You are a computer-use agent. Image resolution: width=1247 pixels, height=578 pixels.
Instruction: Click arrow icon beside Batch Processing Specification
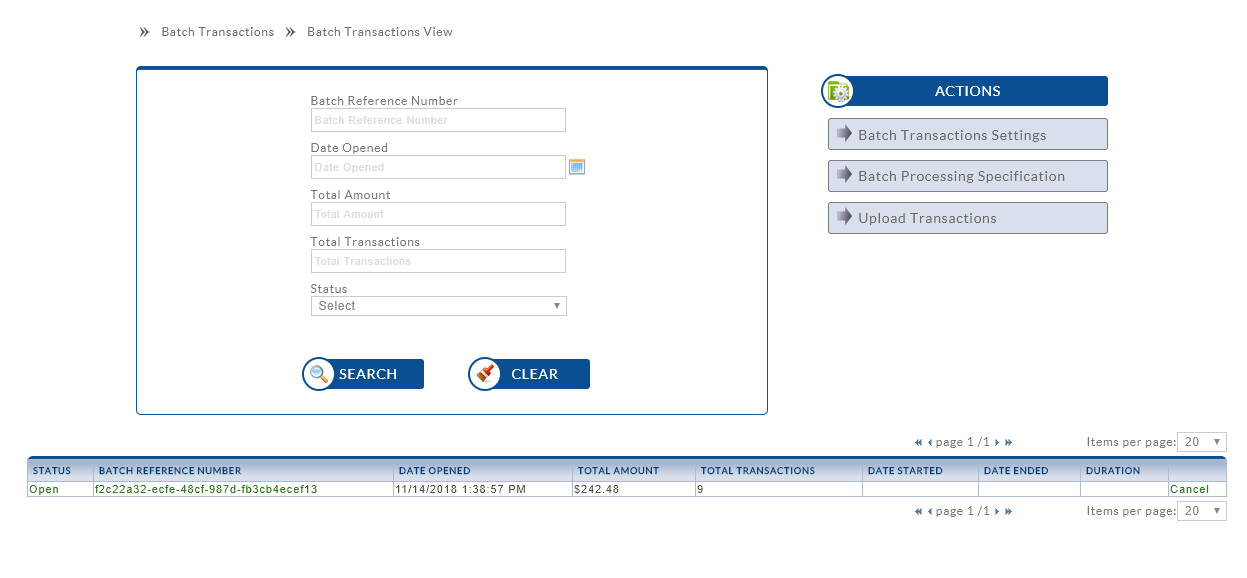(x=844, y=175)
